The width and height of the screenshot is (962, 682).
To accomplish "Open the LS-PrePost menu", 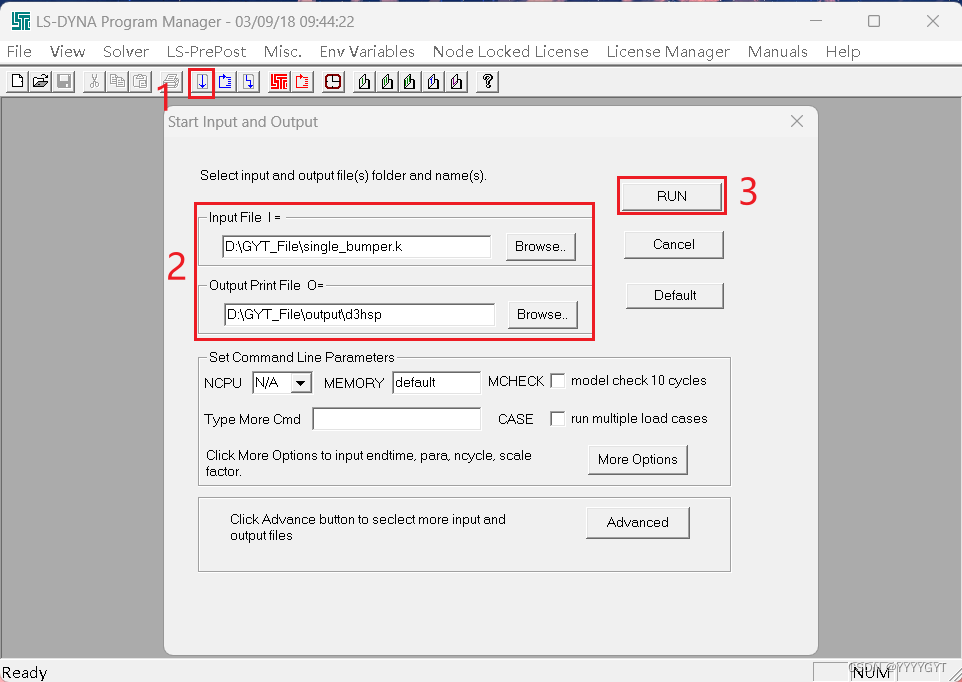I will pyautogui.click(x=206, y=52).
